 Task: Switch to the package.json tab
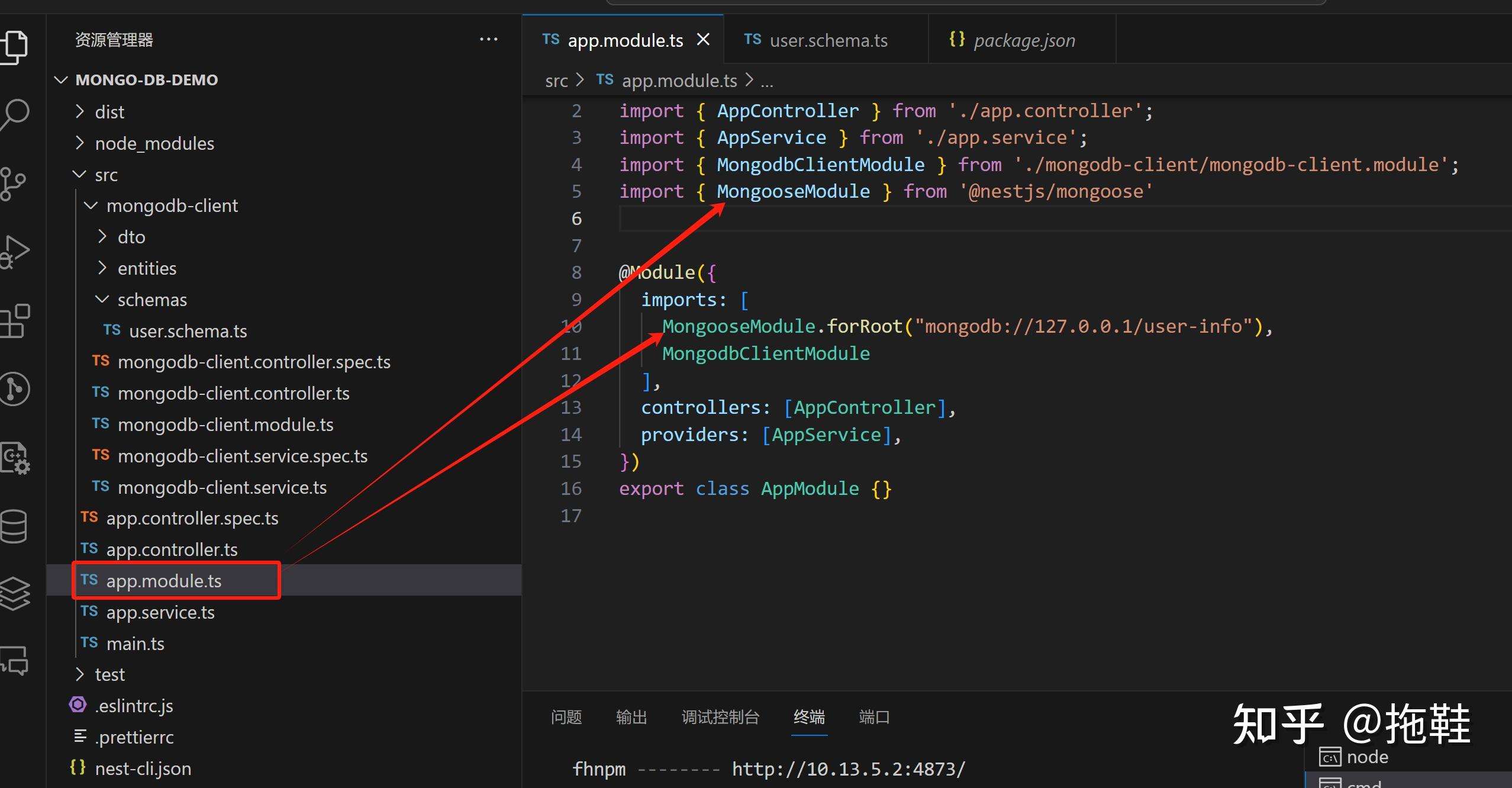(x=1024, y=40)
